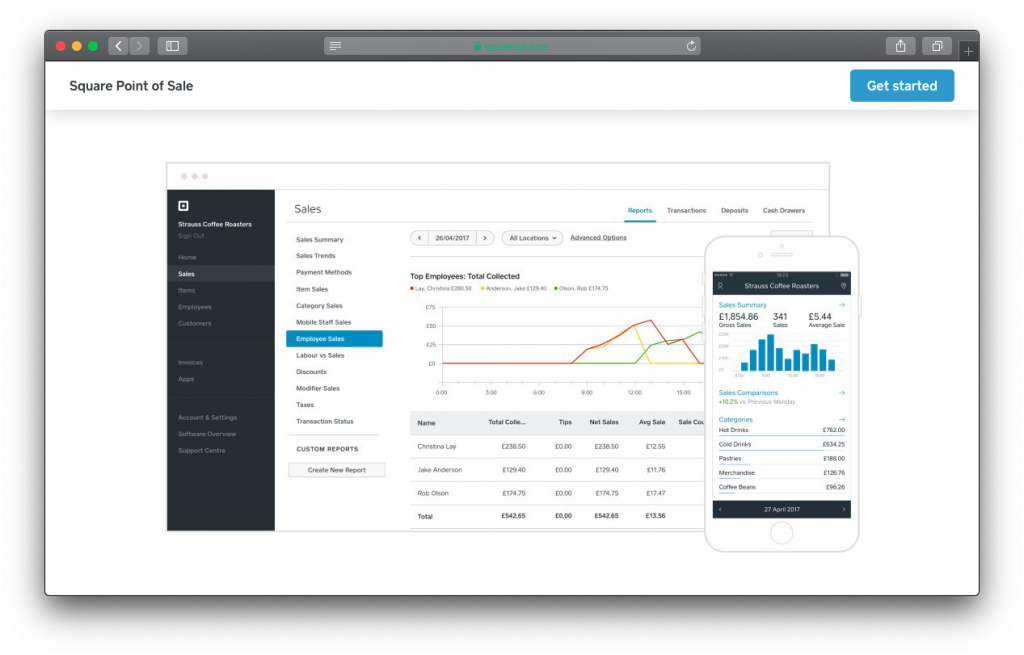This screenshot has height=655, width=1024.
Task: Click the Safari back arrow button
Action: click(118, 46)
